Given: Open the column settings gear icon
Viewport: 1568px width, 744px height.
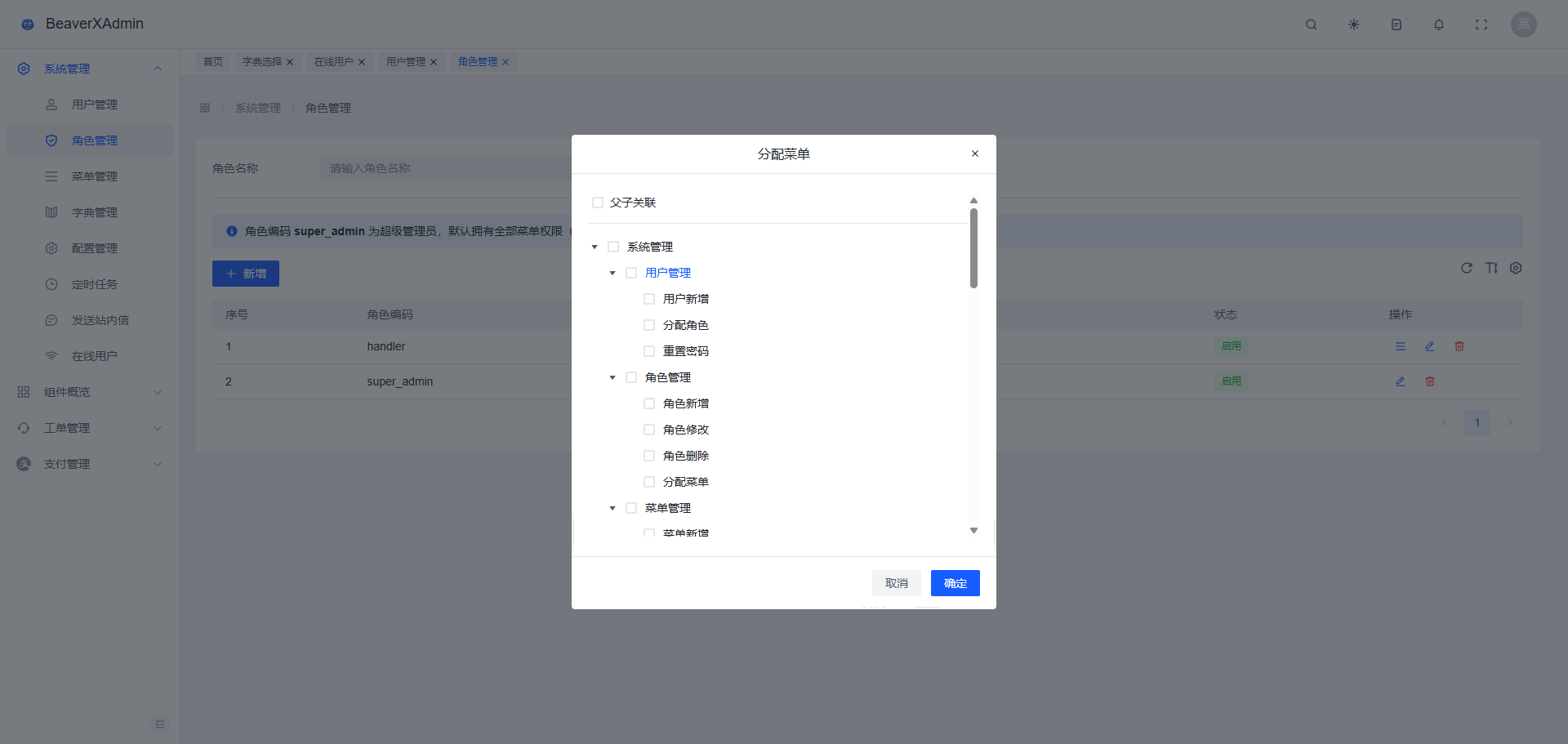Looking at the screenshot, I should (x=1516, y=268).
